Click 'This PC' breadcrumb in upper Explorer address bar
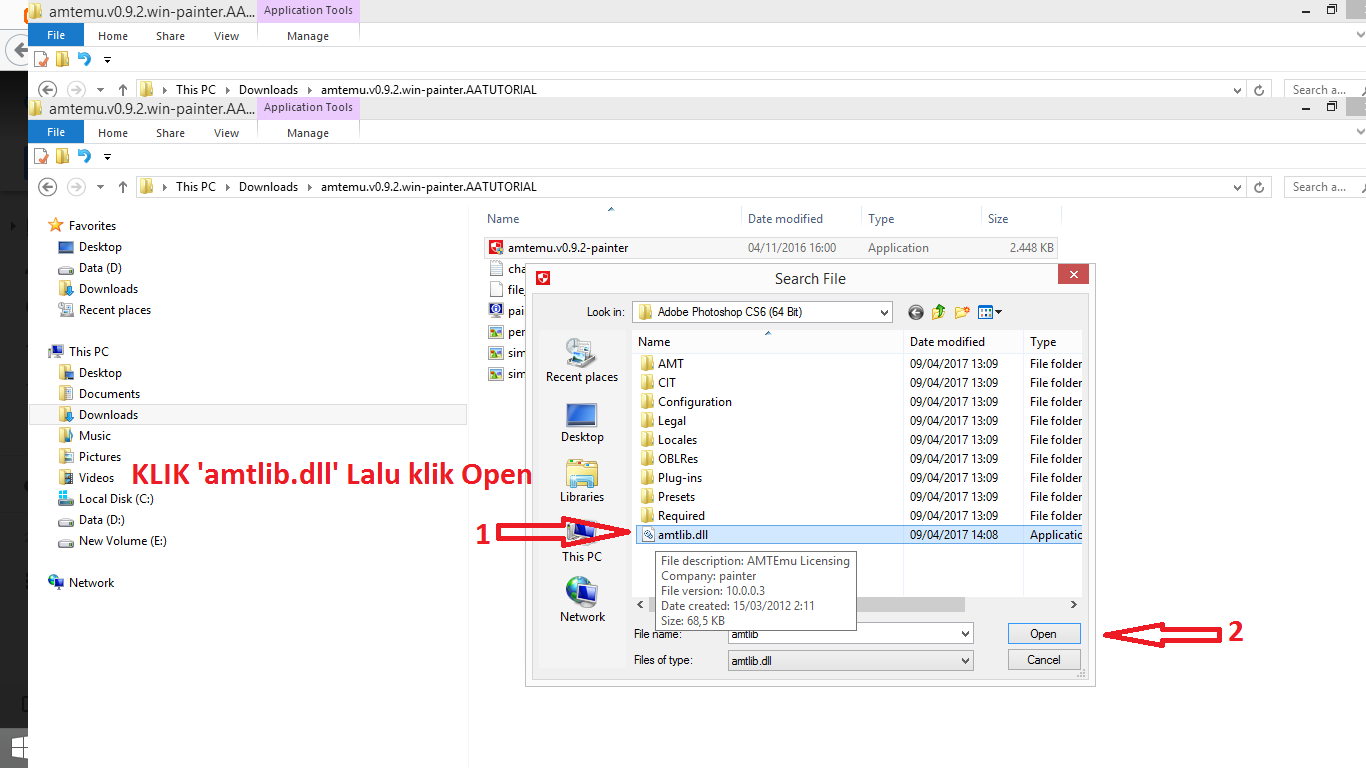This screenshot has width=1366, height=768. [196, 90]
